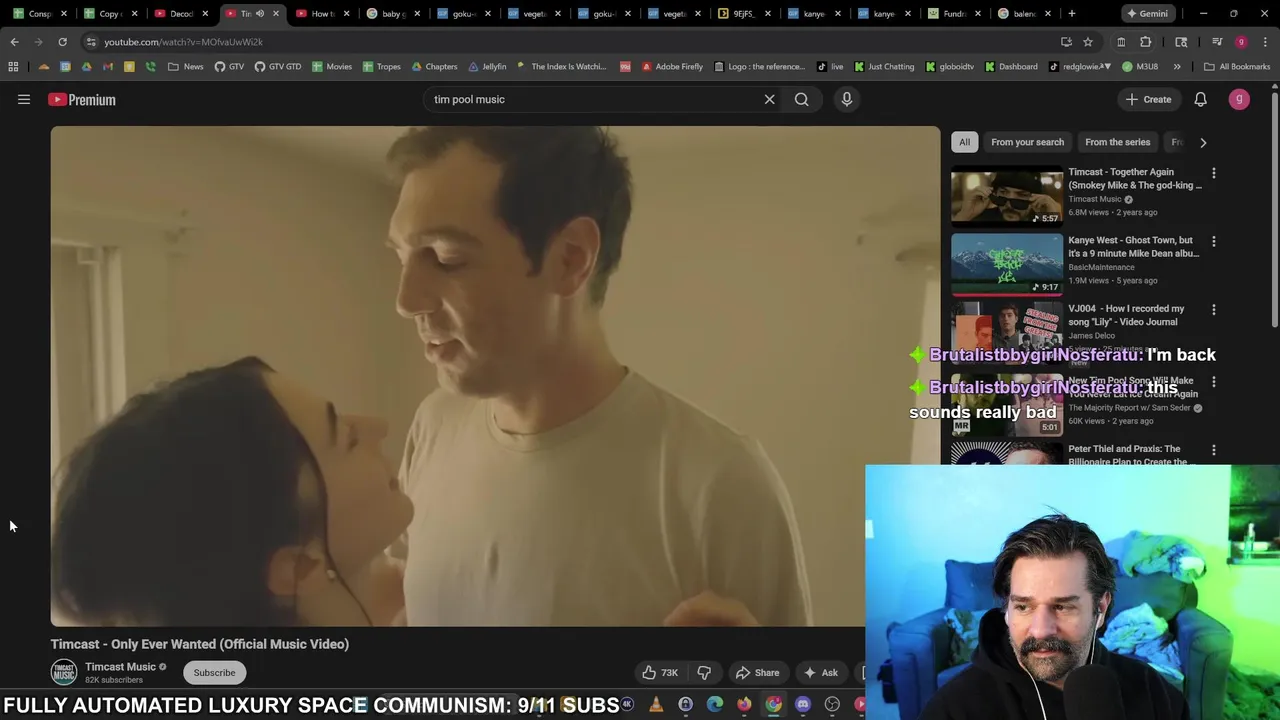The width and height of the screenshot is (1280, 720).
Task: Open Chrome profile avatar
Action: 1241,42
